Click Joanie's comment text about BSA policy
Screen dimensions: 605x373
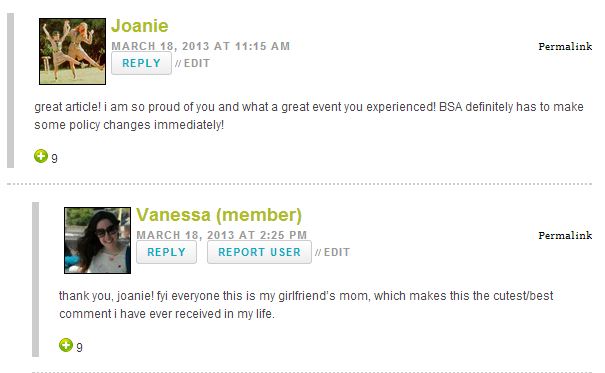[309, 116]
